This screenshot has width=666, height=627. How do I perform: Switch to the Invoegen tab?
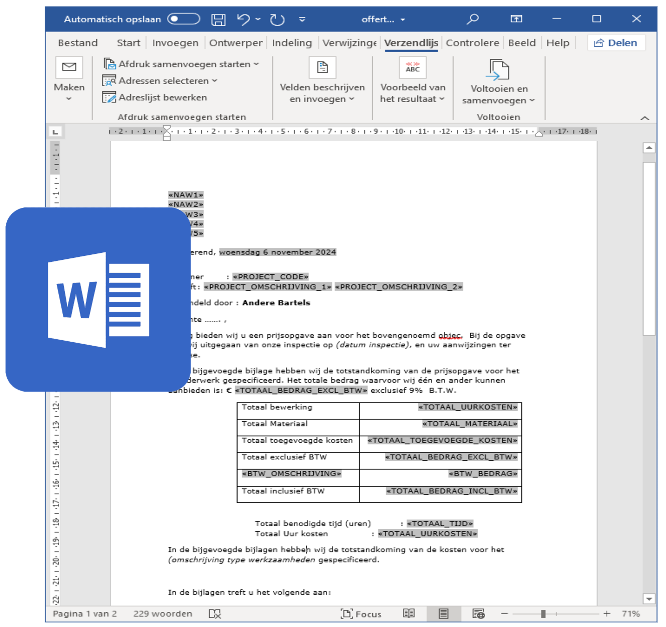[175, 43]
